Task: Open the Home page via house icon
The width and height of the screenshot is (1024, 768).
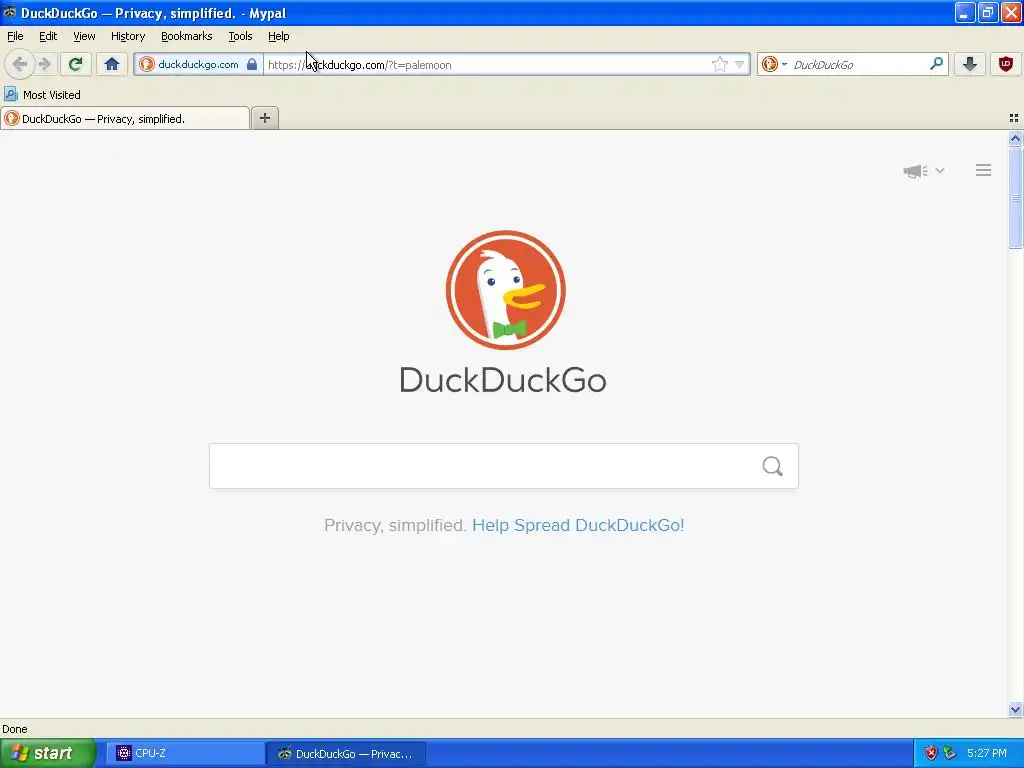Action: click(x=112, y=64)
